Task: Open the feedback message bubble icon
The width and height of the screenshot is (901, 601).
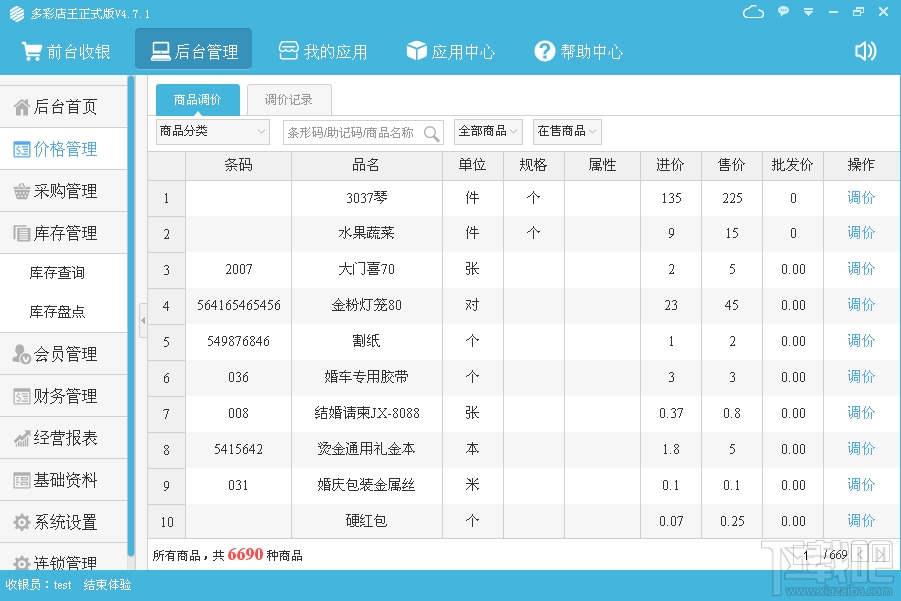Action: [781, 13]
